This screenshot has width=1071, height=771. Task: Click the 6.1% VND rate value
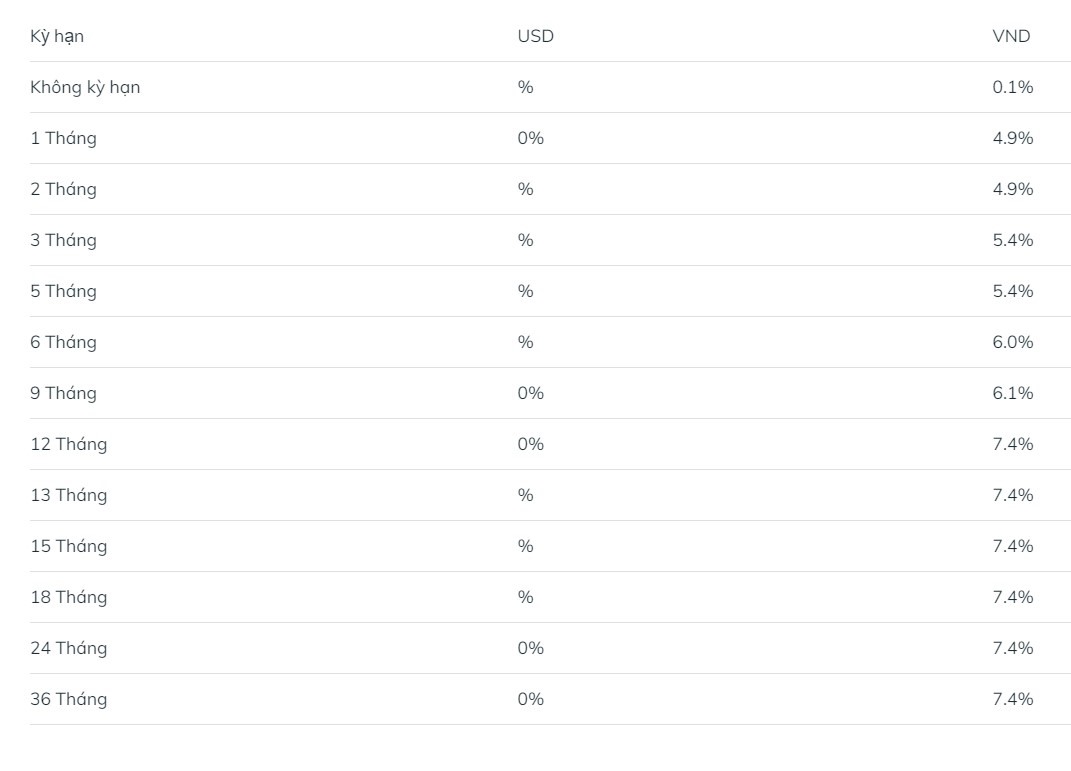[1012, 393]
